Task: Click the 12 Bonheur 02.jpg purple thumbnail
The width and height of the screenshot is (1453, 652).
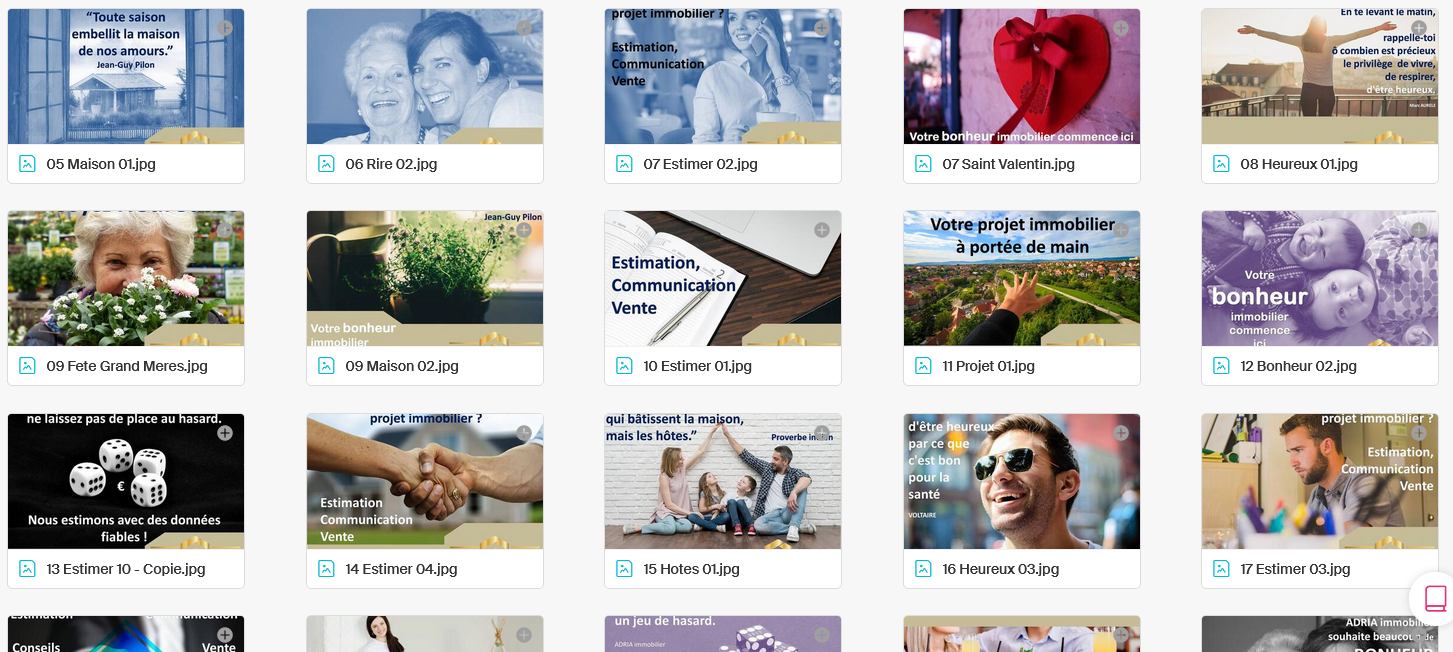Action: [1320, 279]
